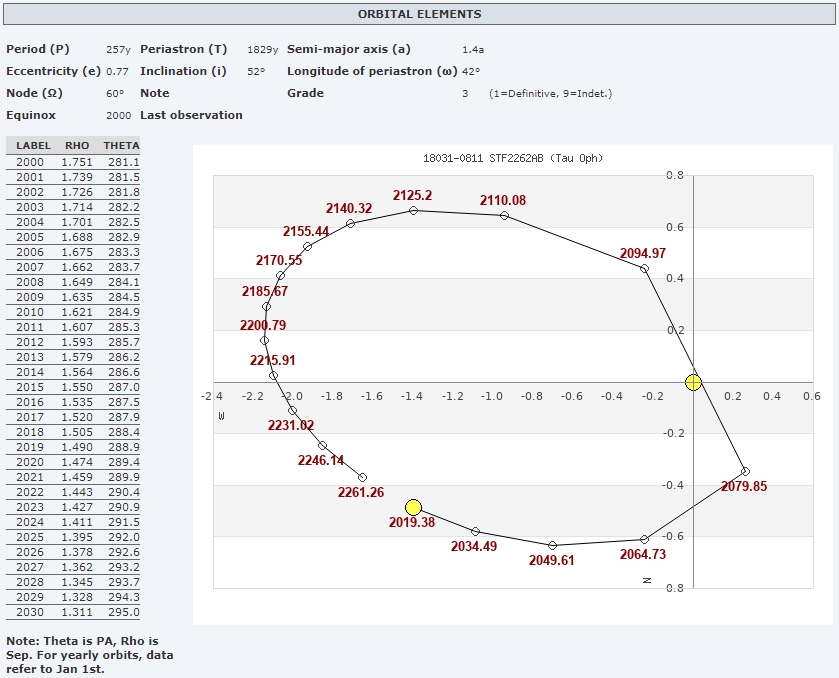Click the orbit point at epoch 2079.85
Screen dimensions: 839x678
pyautogui.click(x=745, y=471)
